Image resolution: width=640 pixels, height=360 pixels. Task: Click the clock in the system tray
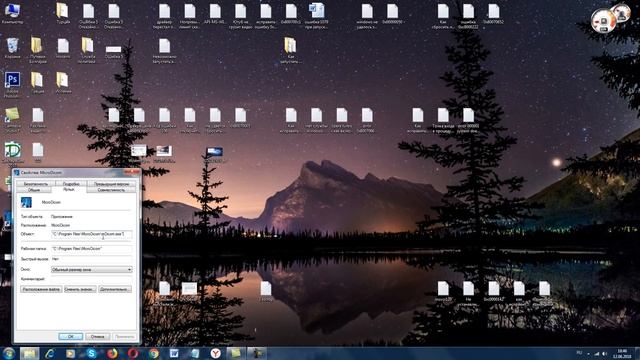[622, 353]
